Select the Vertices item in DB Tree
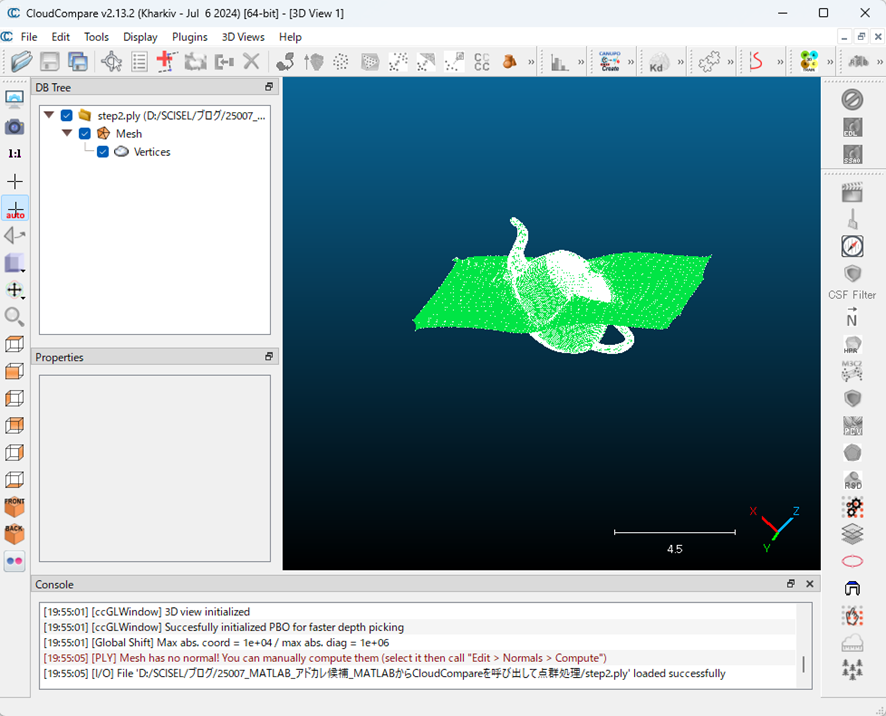 pyautogui.click(x=151, y=151)
